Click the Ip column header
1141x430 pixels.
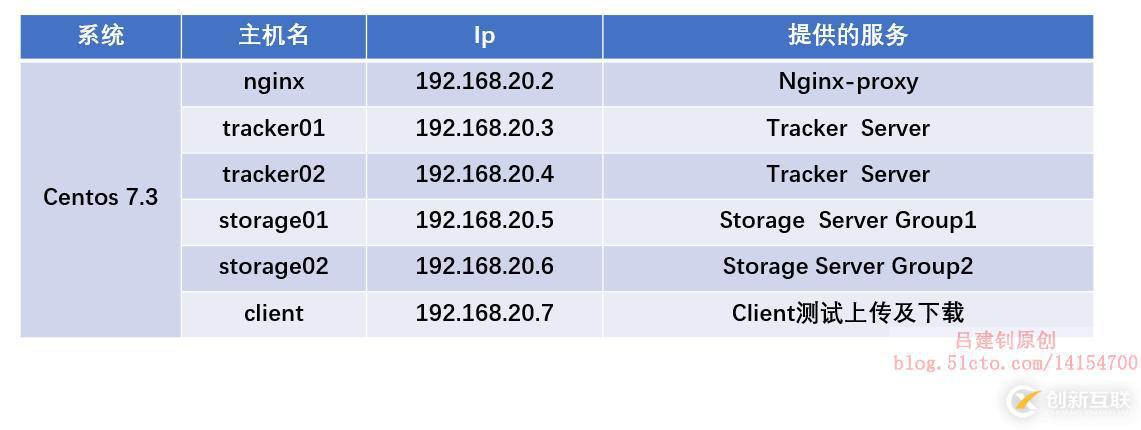click(484, 36)
